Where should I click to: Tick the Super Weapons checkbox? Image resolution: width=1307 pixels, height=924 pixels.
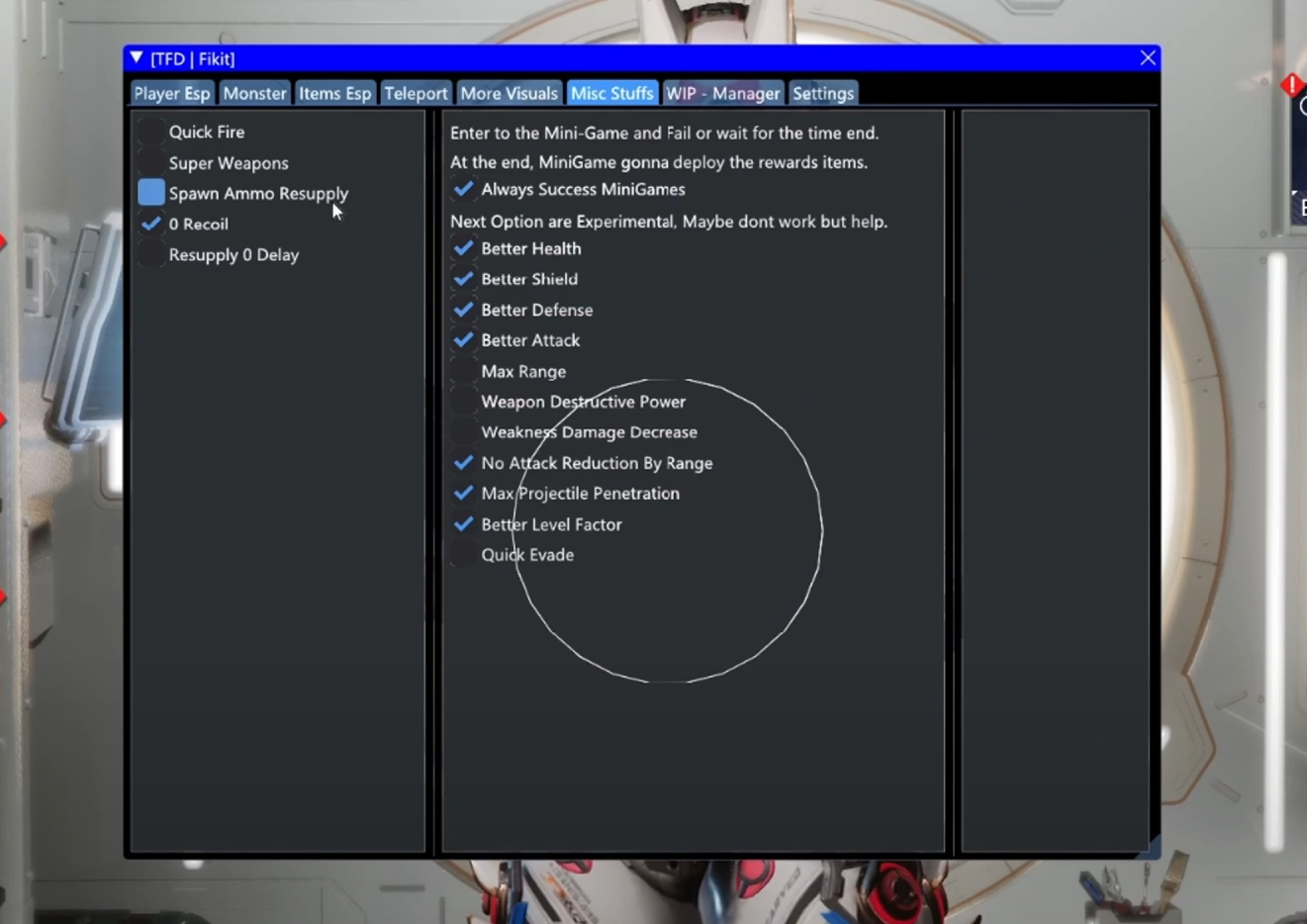151,163
